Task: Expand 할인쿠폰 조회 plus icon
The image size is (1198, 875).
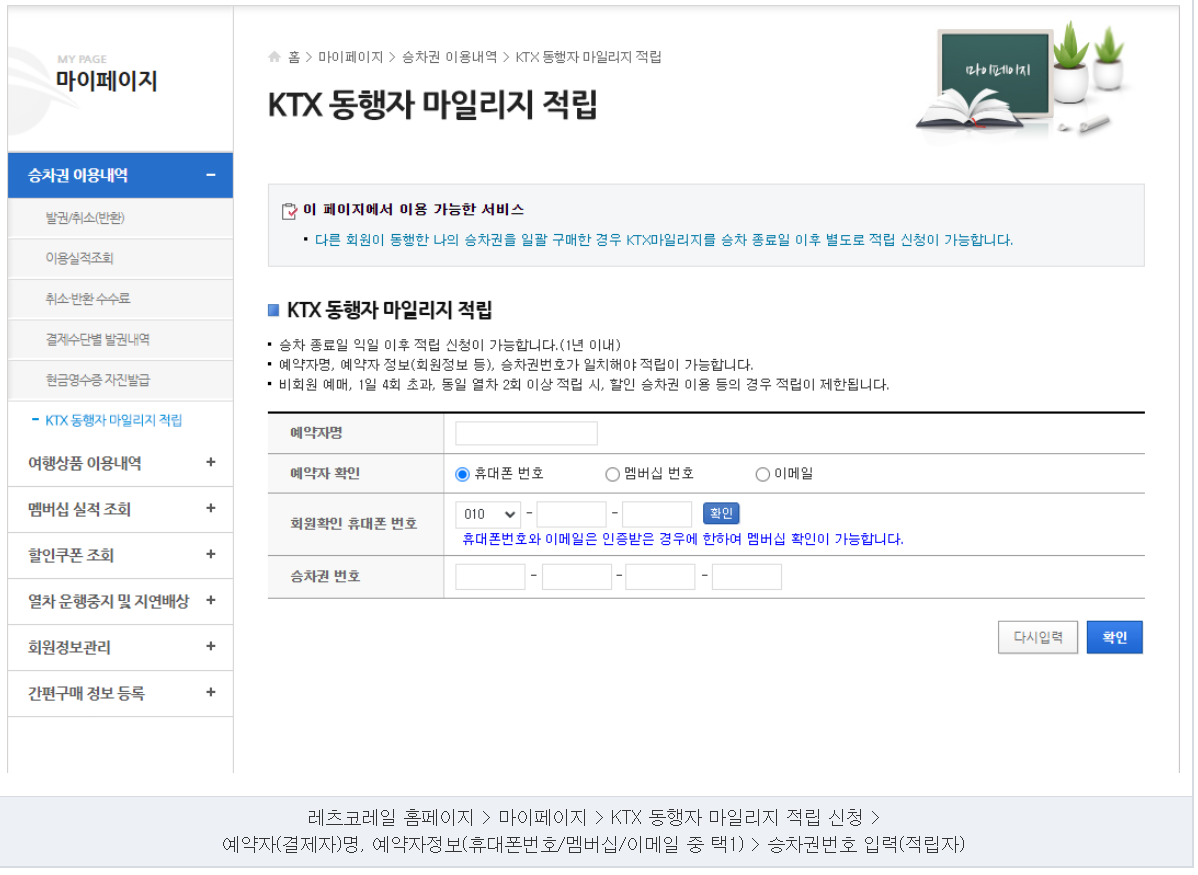Action: [x=211, y=555]
